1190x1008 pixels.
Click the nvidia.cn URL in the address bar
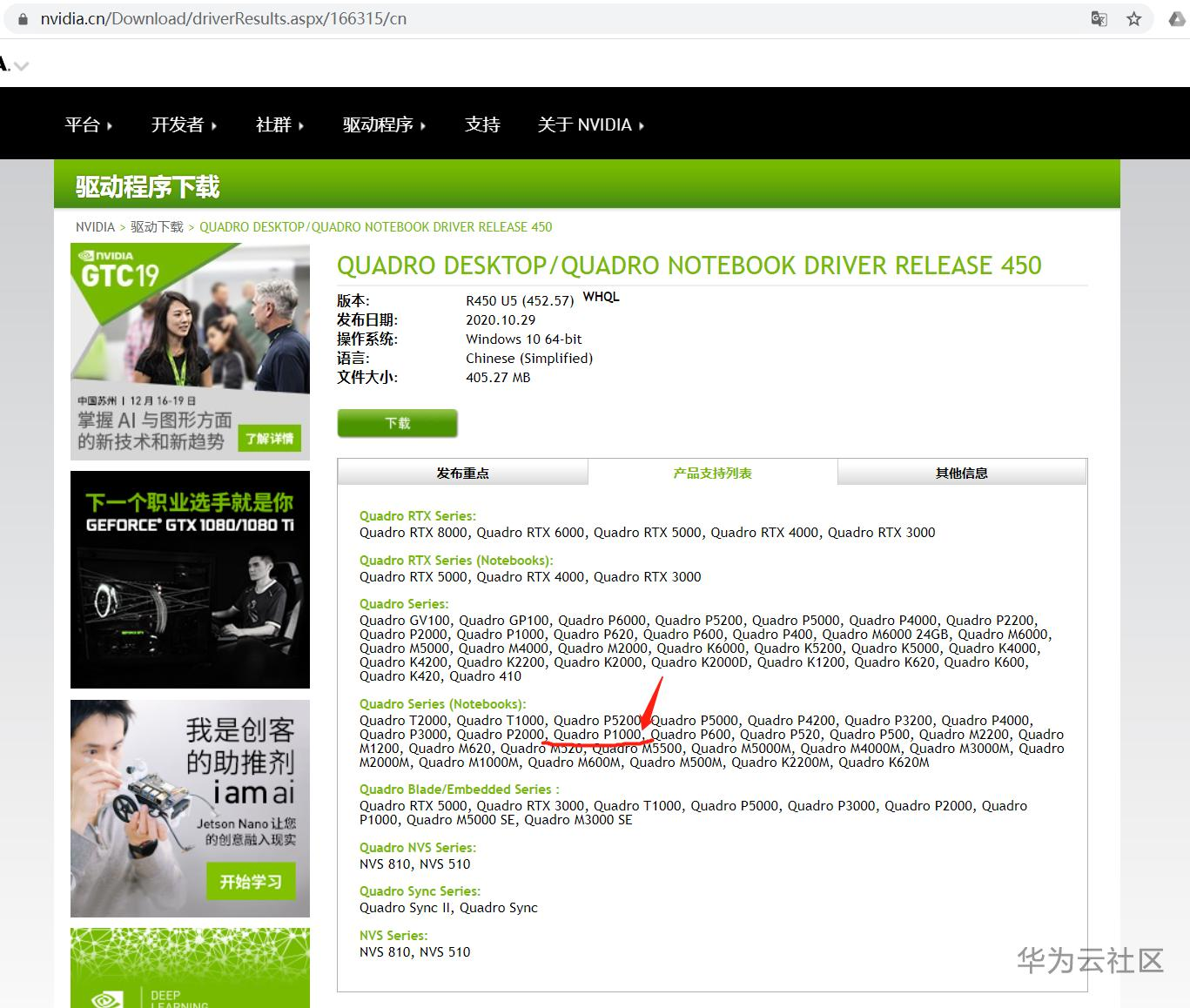tap(223, 19)
